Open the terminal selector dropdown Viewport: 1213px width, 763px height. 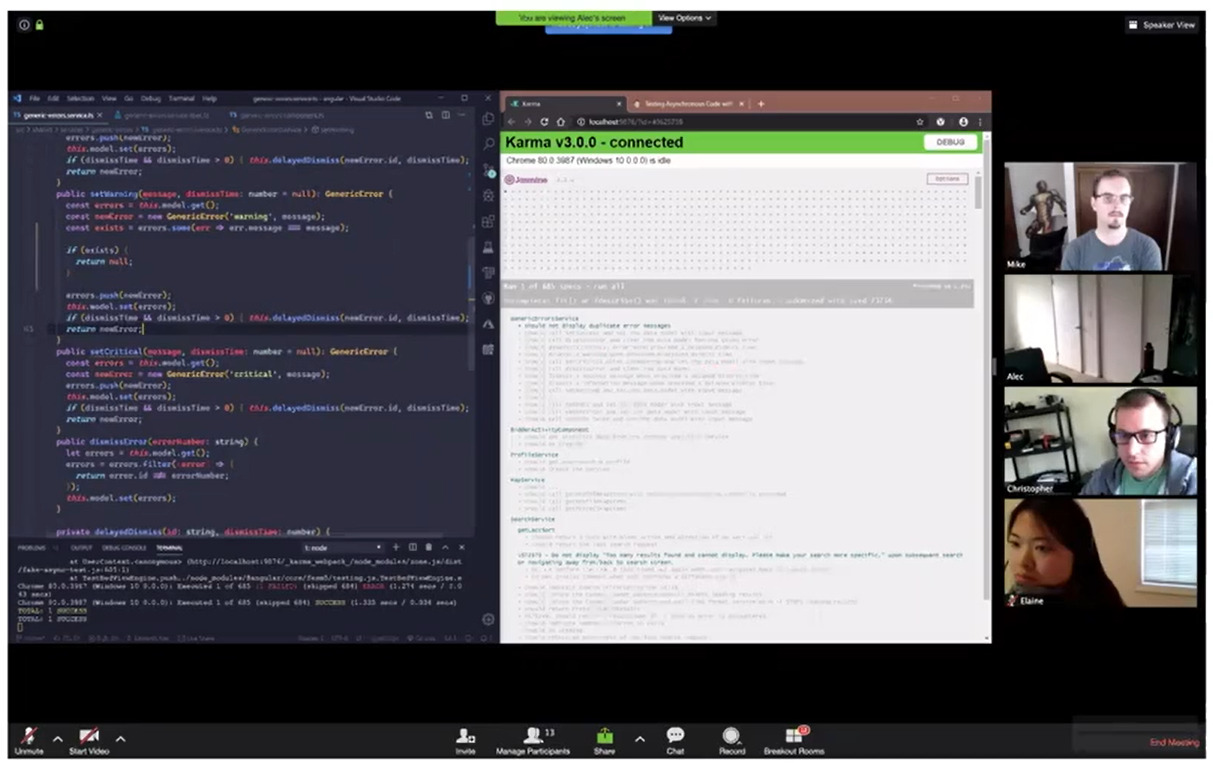343,548
